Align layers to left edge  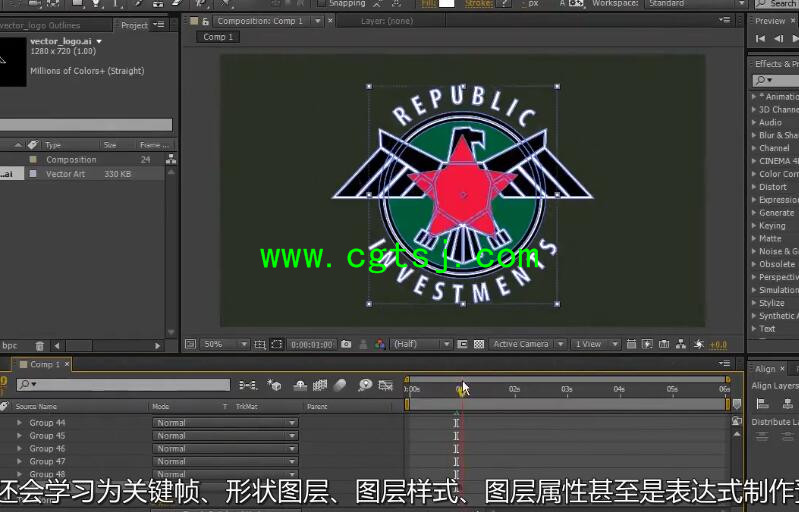point(763,403)
